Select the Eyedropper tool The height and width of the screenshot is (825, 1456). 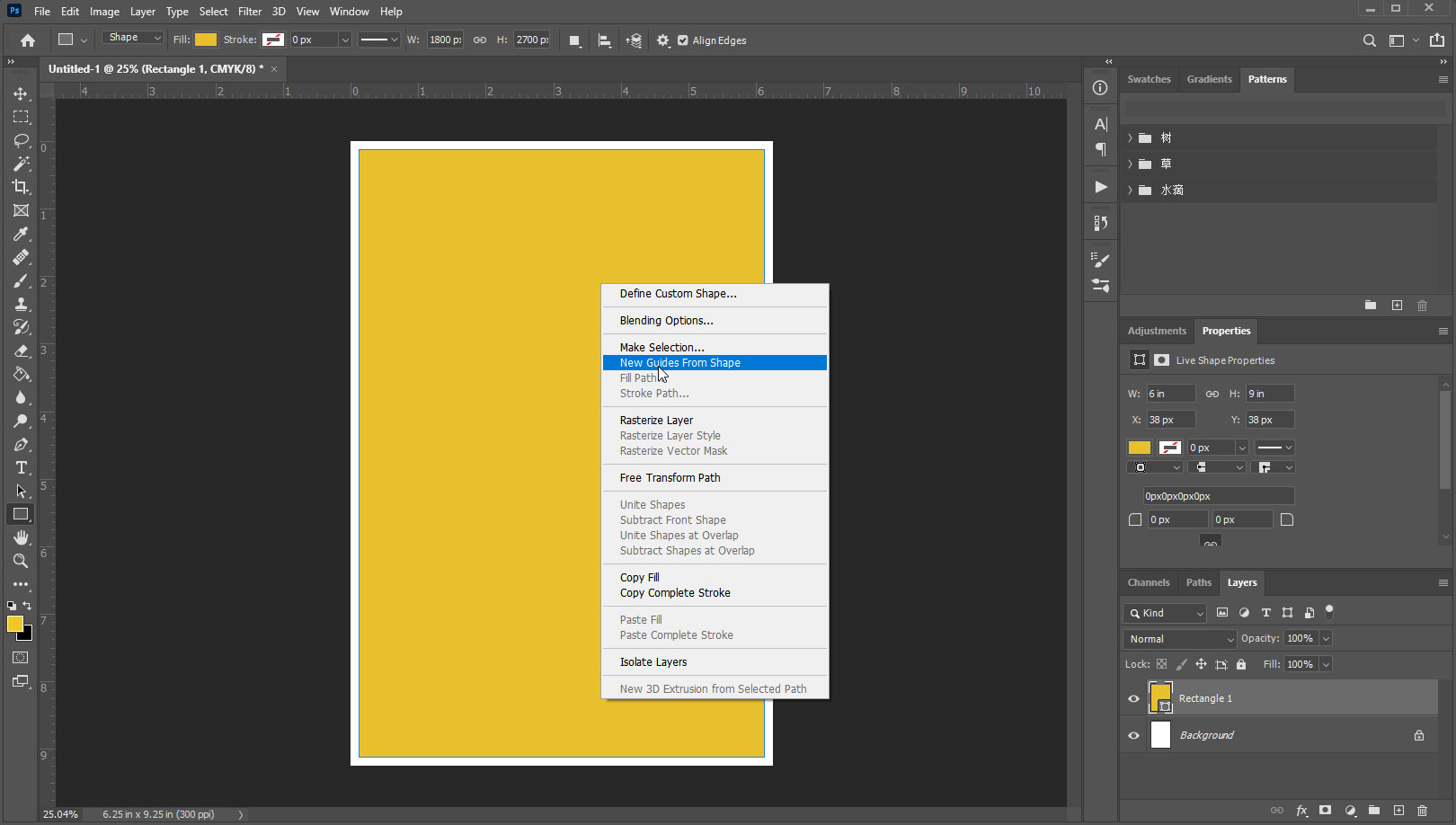[x=21, y=234]
